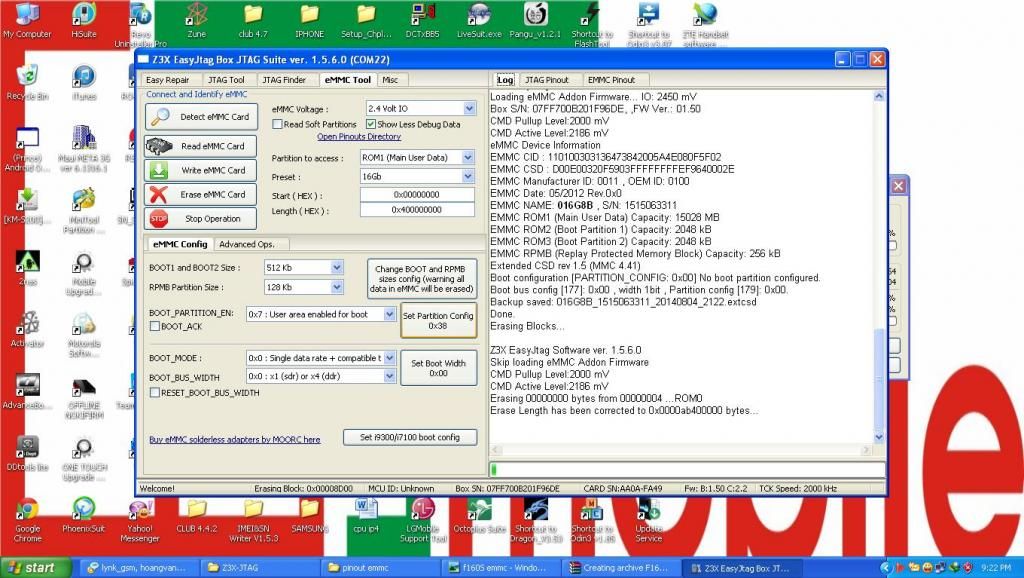Select the eMMC Tool tab
This screenshot has height=578, width=1024.
click(x=347, y=80)
